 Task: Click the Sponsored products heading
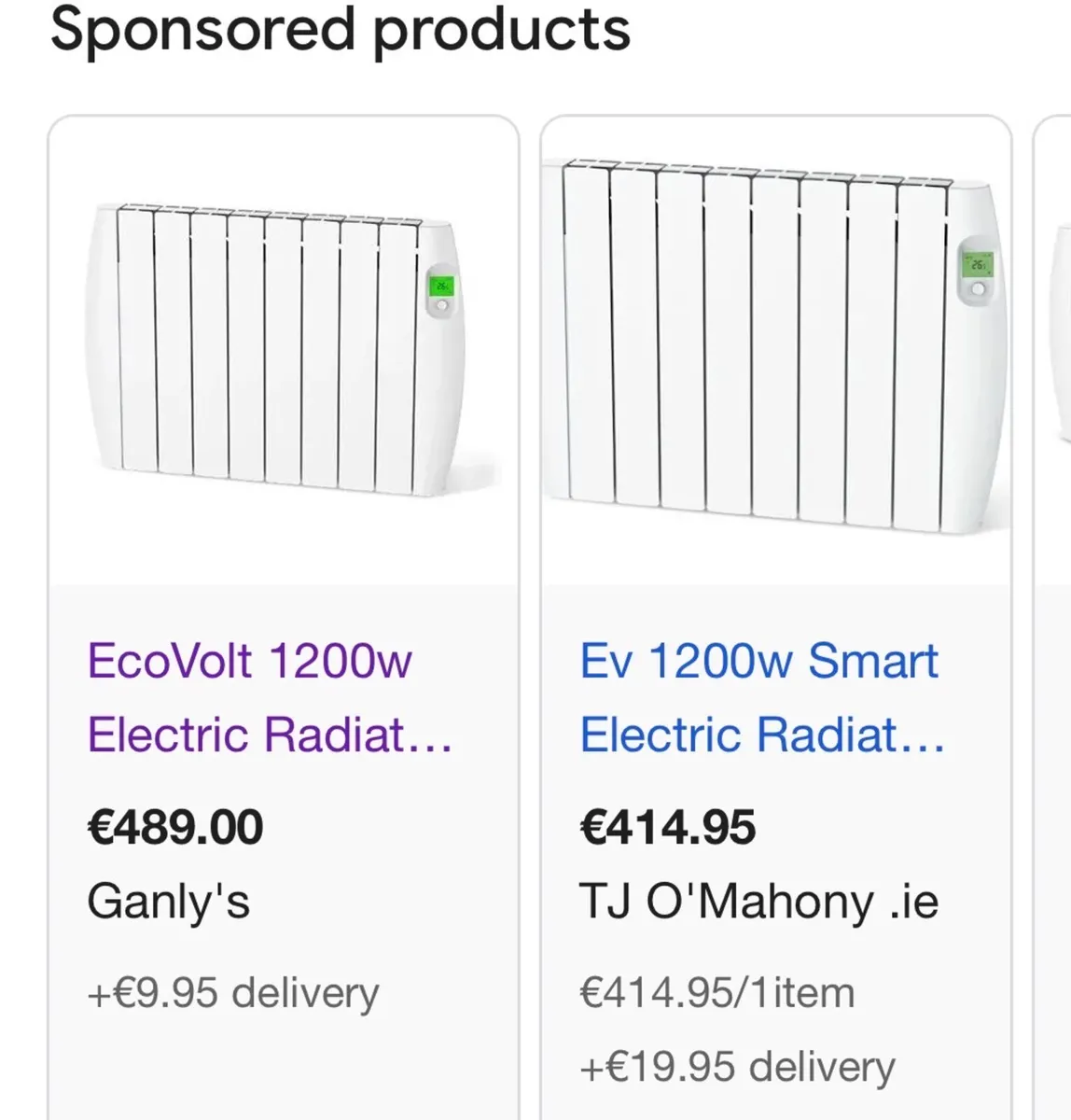coord(340,31)
